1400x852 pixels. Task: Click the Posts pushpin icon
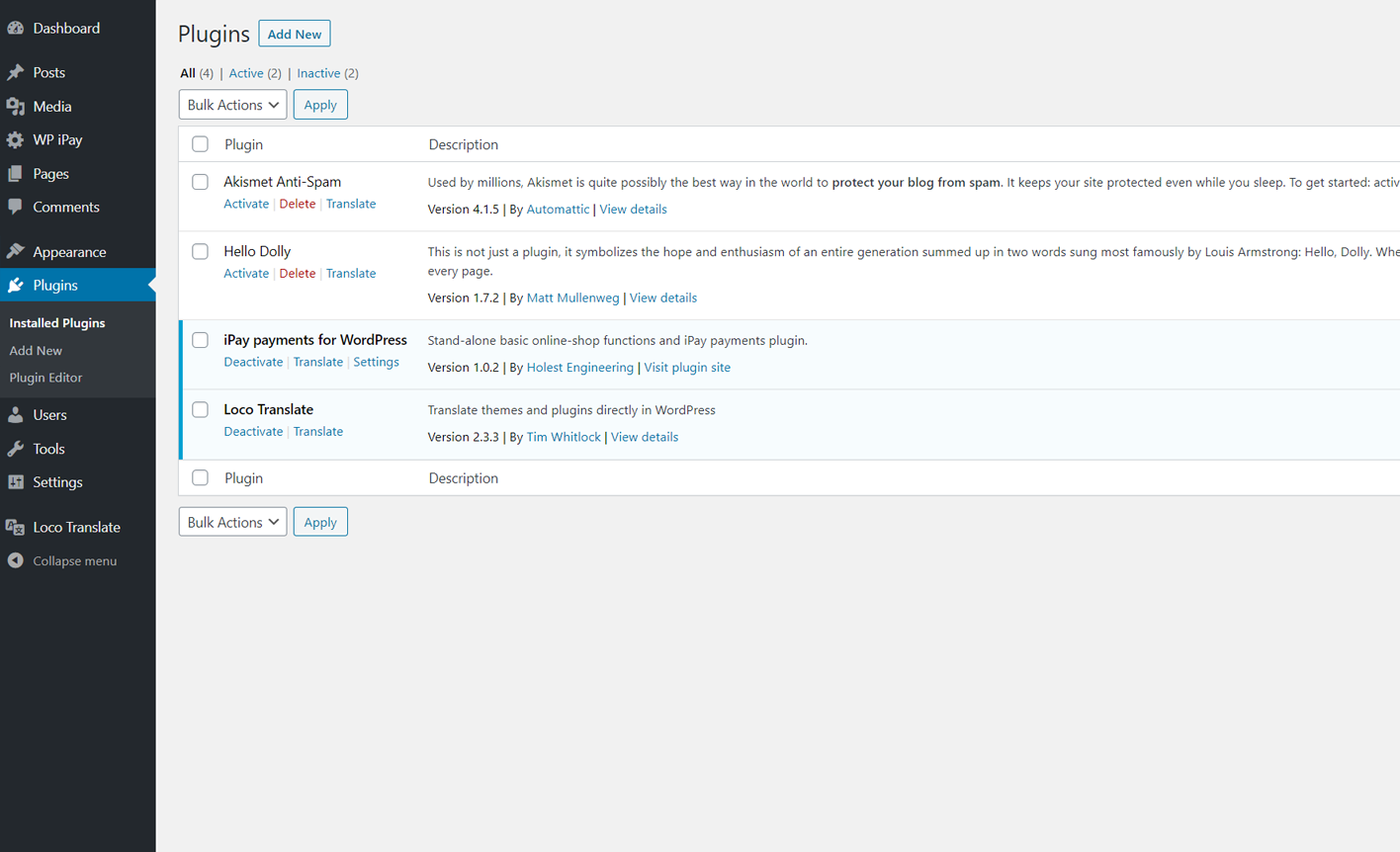[16, 72]
